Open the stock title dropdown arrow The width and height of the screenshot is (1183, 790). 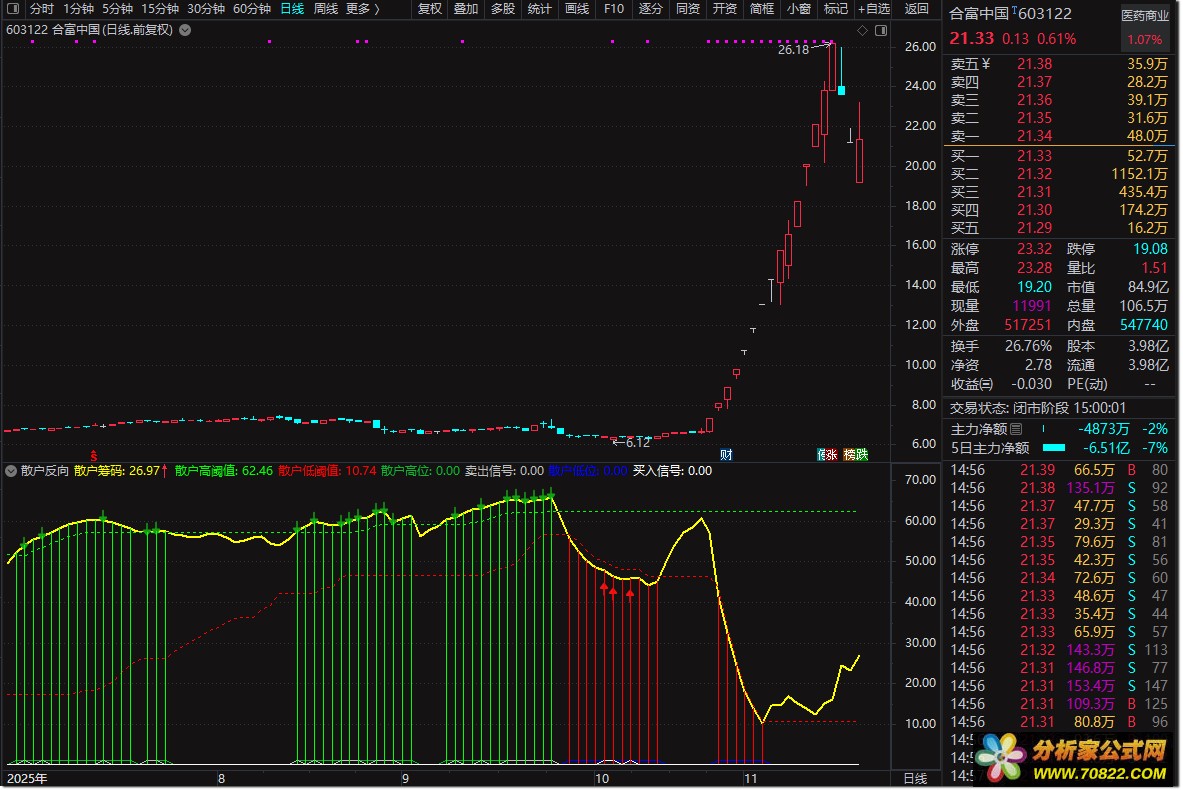click(x=186, y=30)
